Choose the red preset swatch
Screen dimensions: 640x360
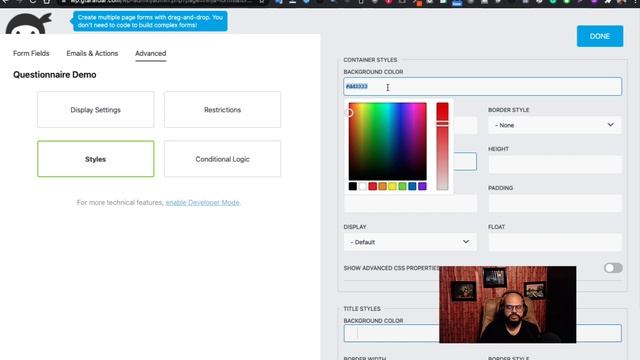coord(373,186)
